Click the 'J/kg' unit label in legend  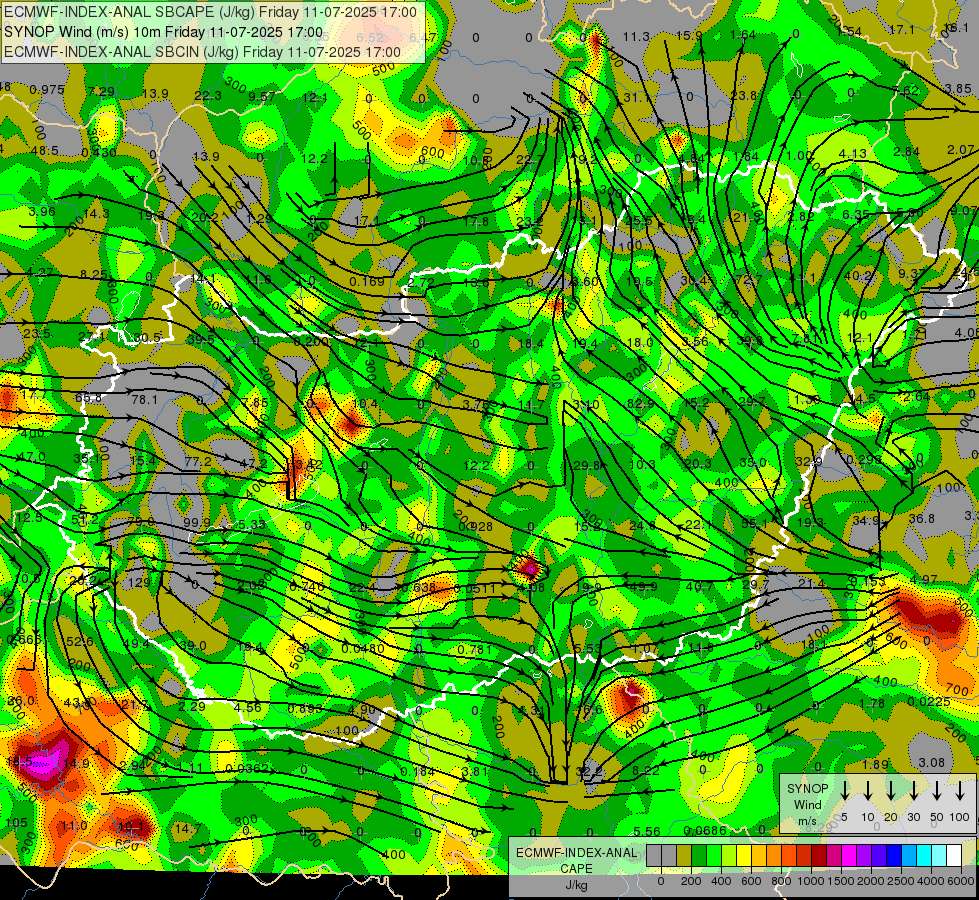(x=576, y=885)
